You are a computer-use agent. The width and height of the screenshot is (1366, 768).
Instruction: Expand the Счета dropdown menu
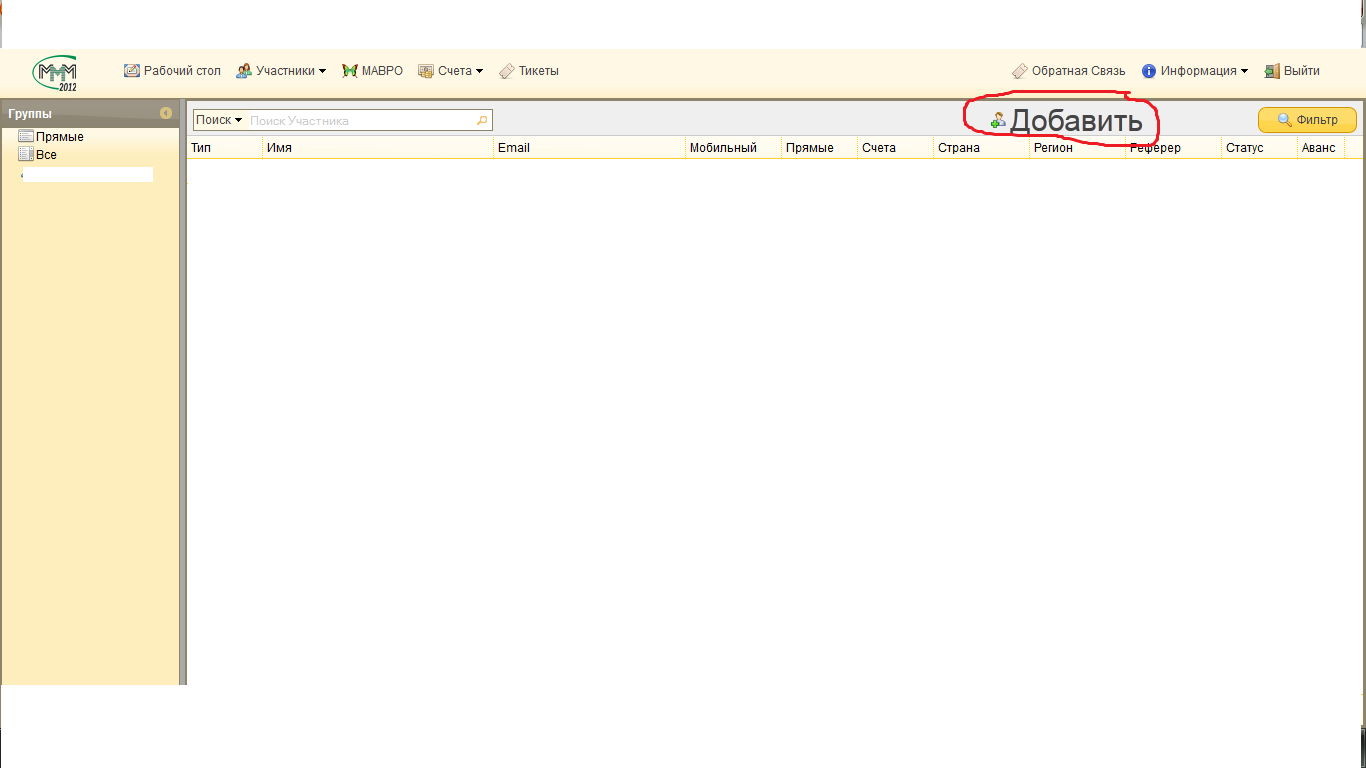tap(450, 71)
